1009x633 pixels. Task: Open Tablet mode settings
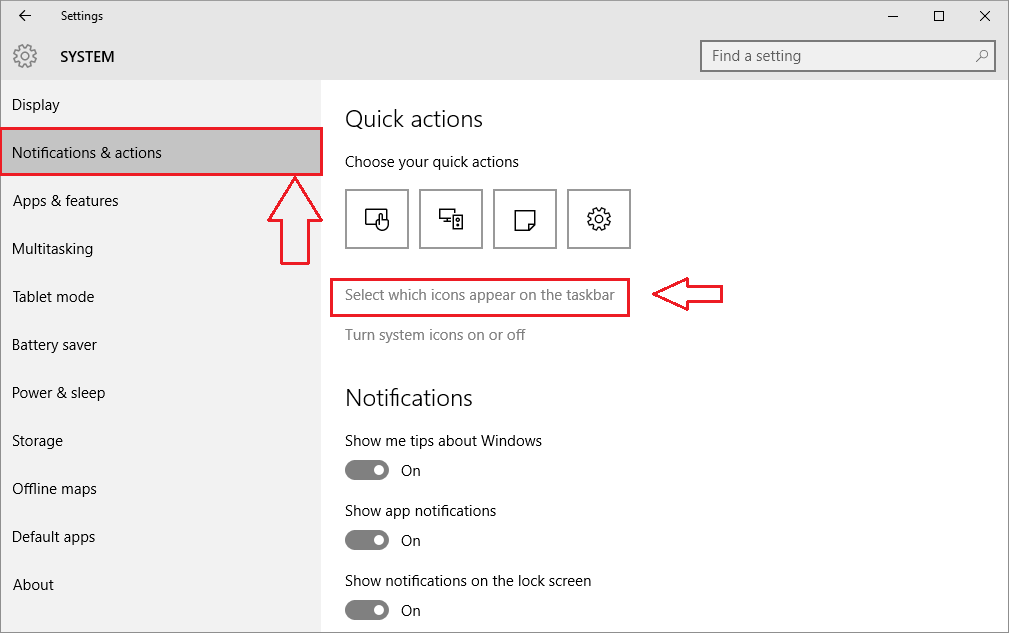point(161,297)
